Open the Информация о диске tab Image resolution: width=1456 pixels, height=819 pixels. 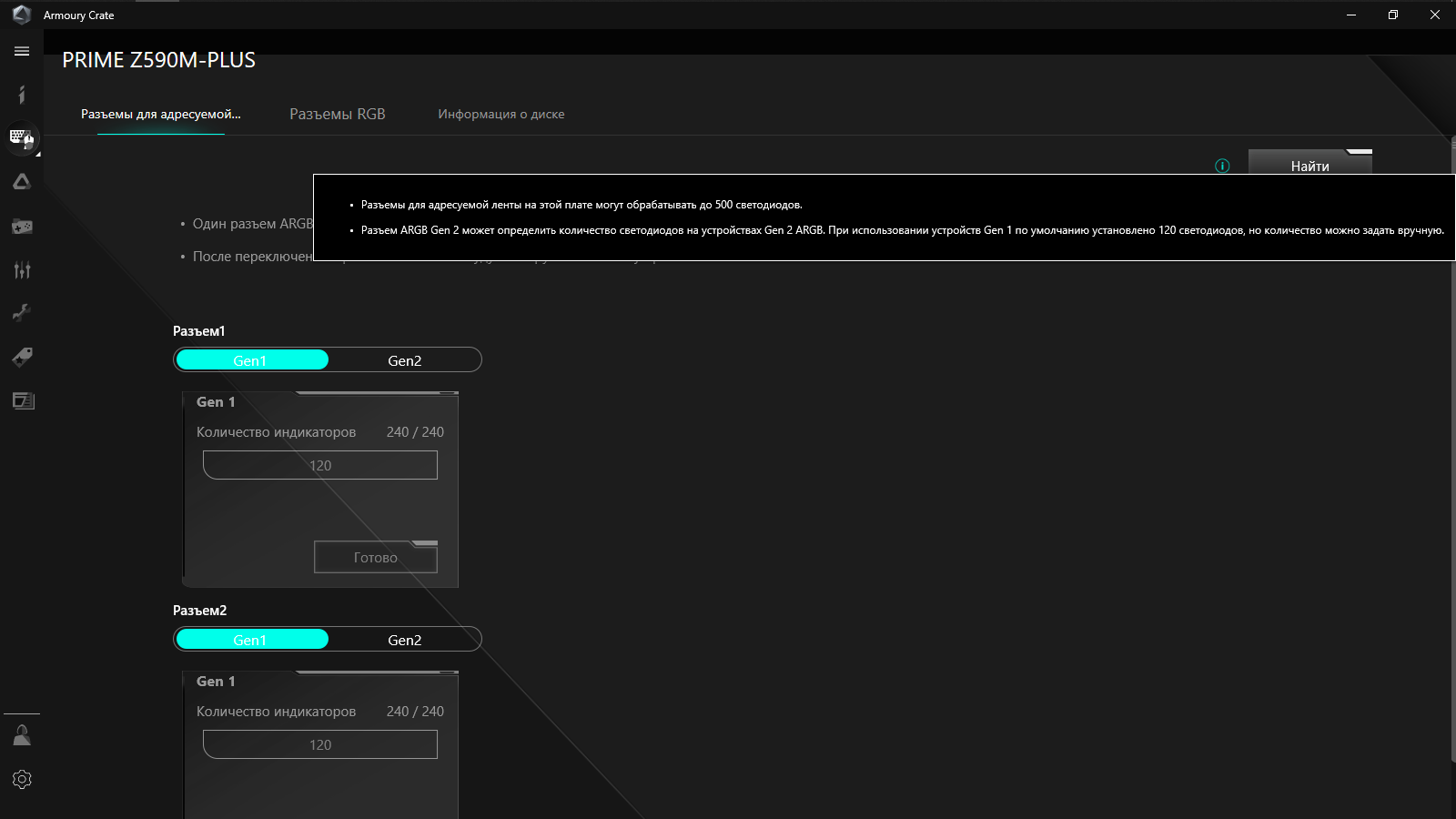click(501, 114)
